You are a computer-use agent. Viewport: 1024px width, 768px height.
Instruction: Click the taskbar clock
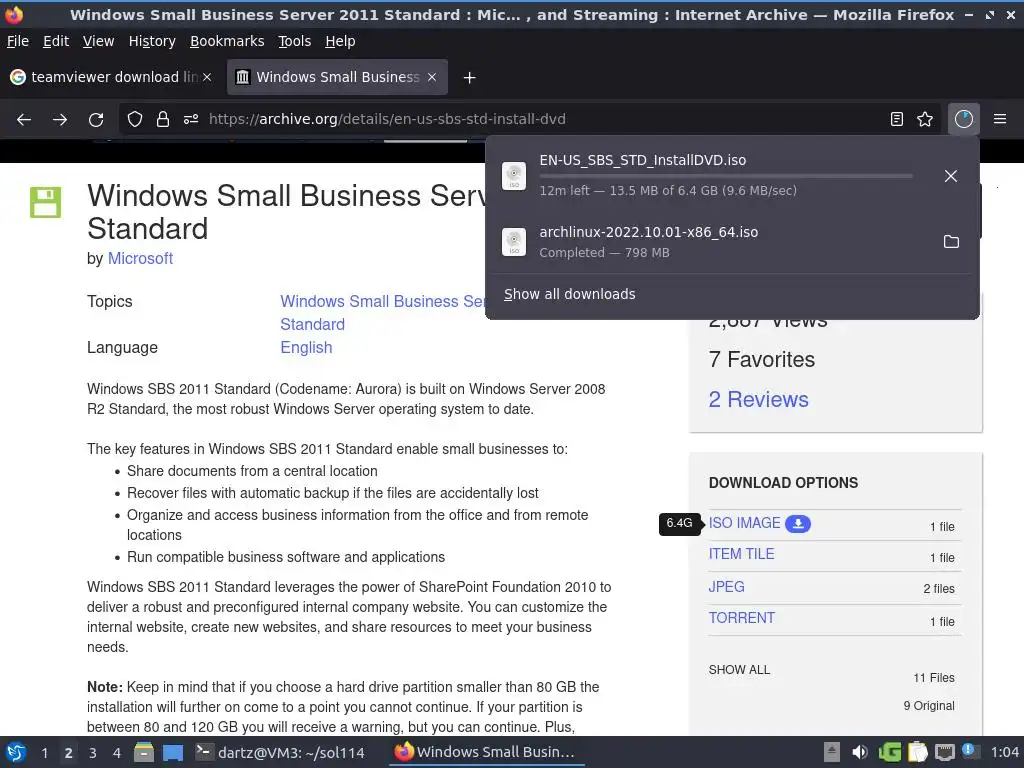[1004, 752]
